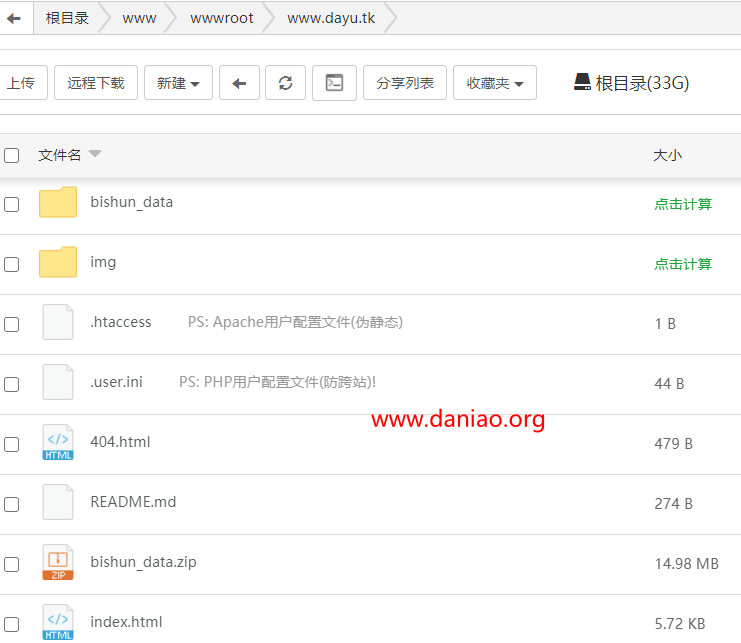Go to wwwroot in the breadcrumb
Image resolution: width=741 pixels, height=643 pixels.
pyautogui.click(x=222, y=18)
